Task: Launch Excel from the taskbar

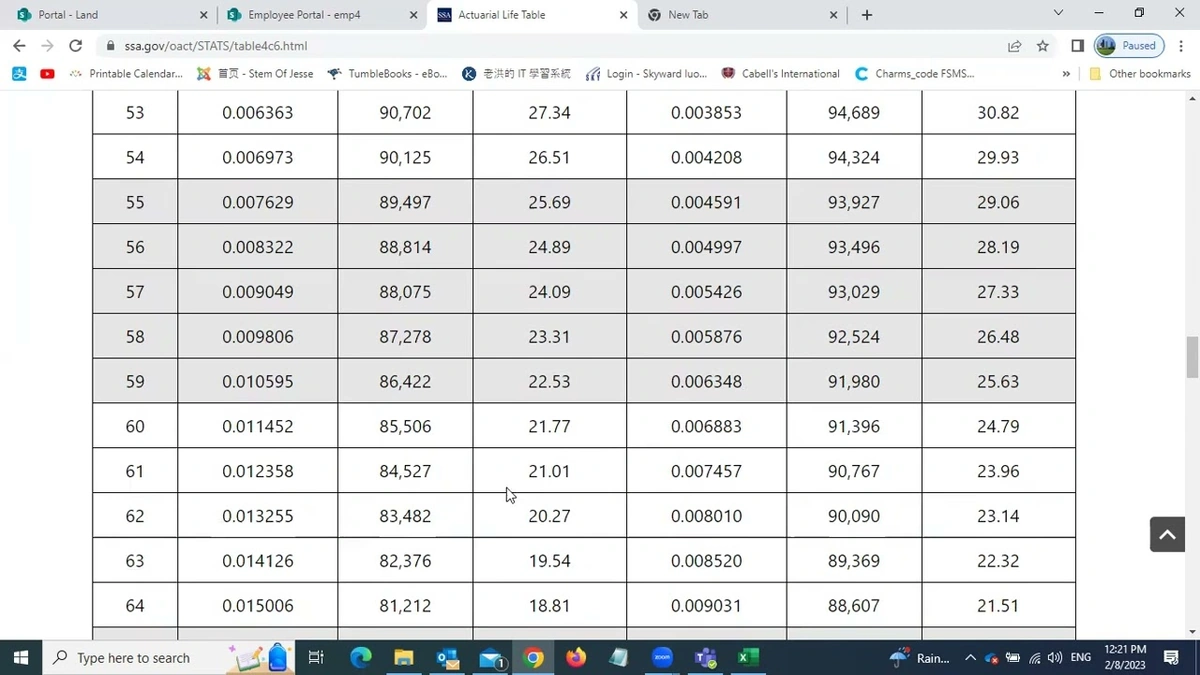Action: pyautogui.click(x=747, y=657)
